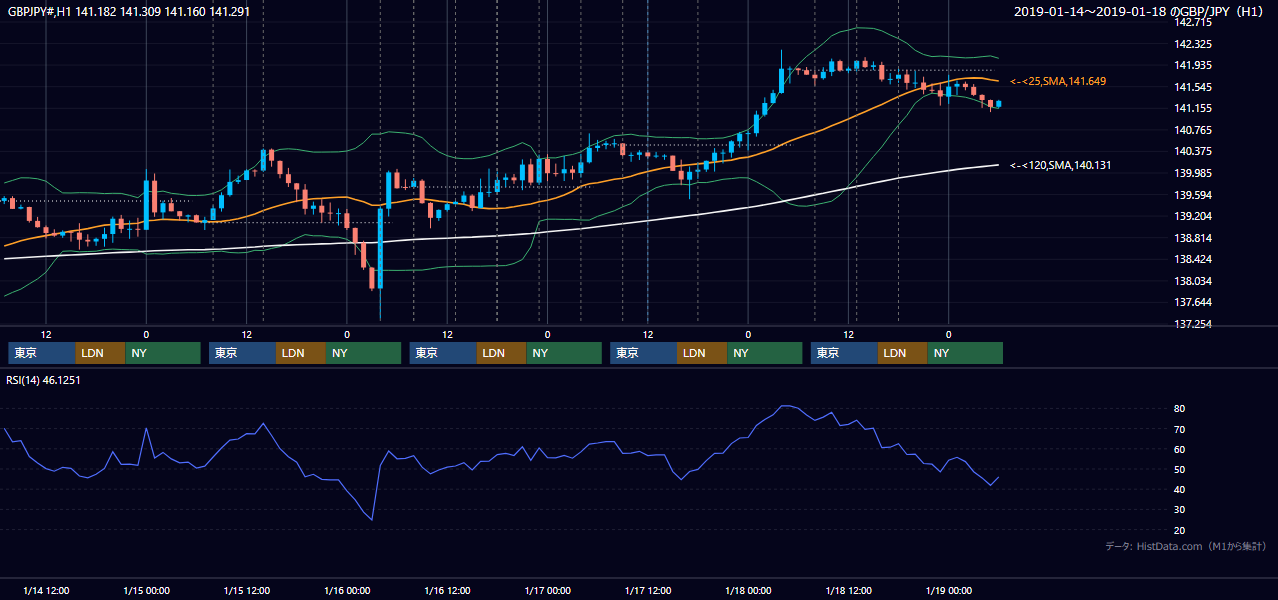The height and width of the screenshot is (600, 1278).
Task: Click RSI scale value 30
Action: (1180, 509)
